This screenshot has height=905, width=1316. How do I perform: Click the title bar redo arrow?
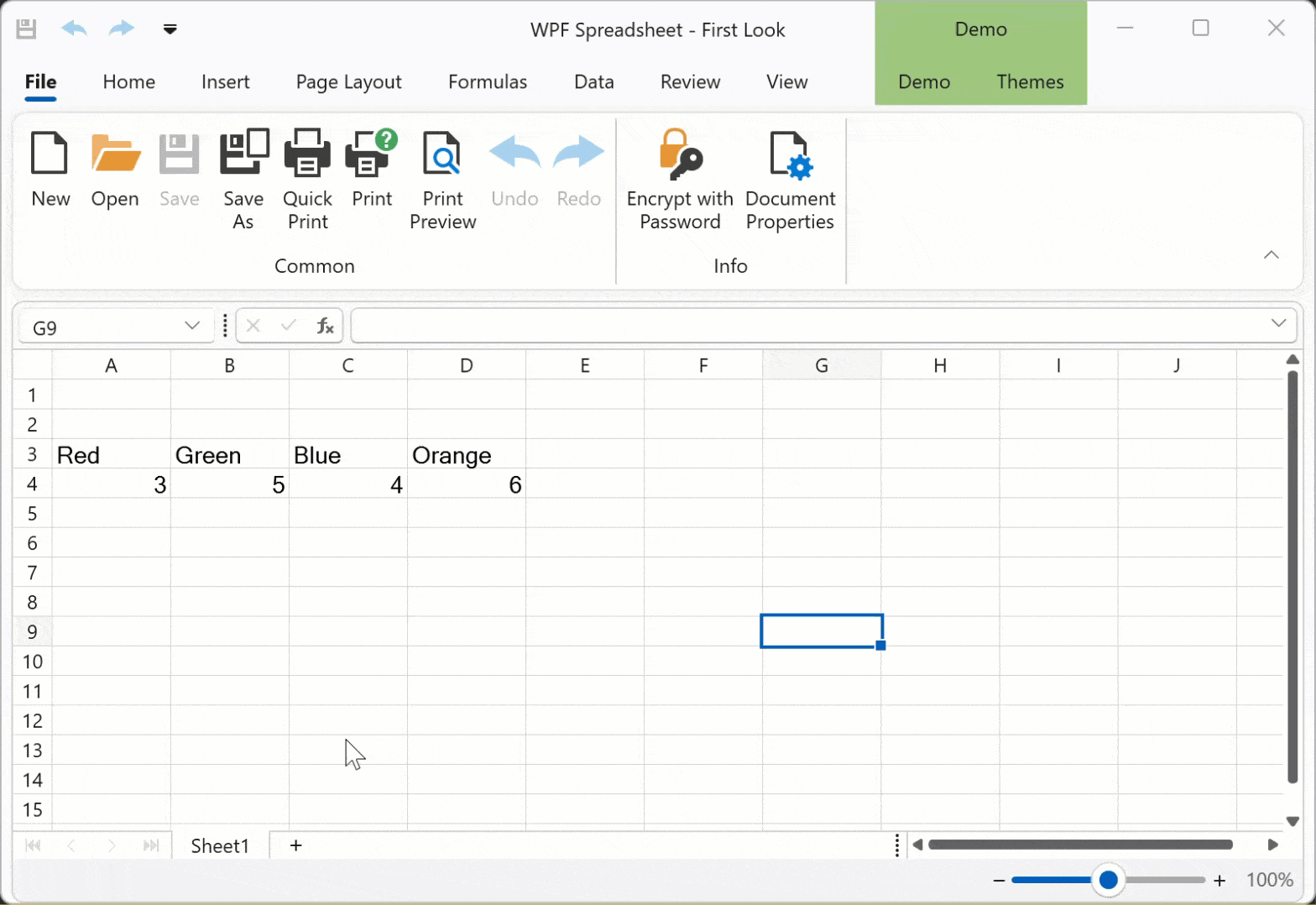[x=122, y=29]
